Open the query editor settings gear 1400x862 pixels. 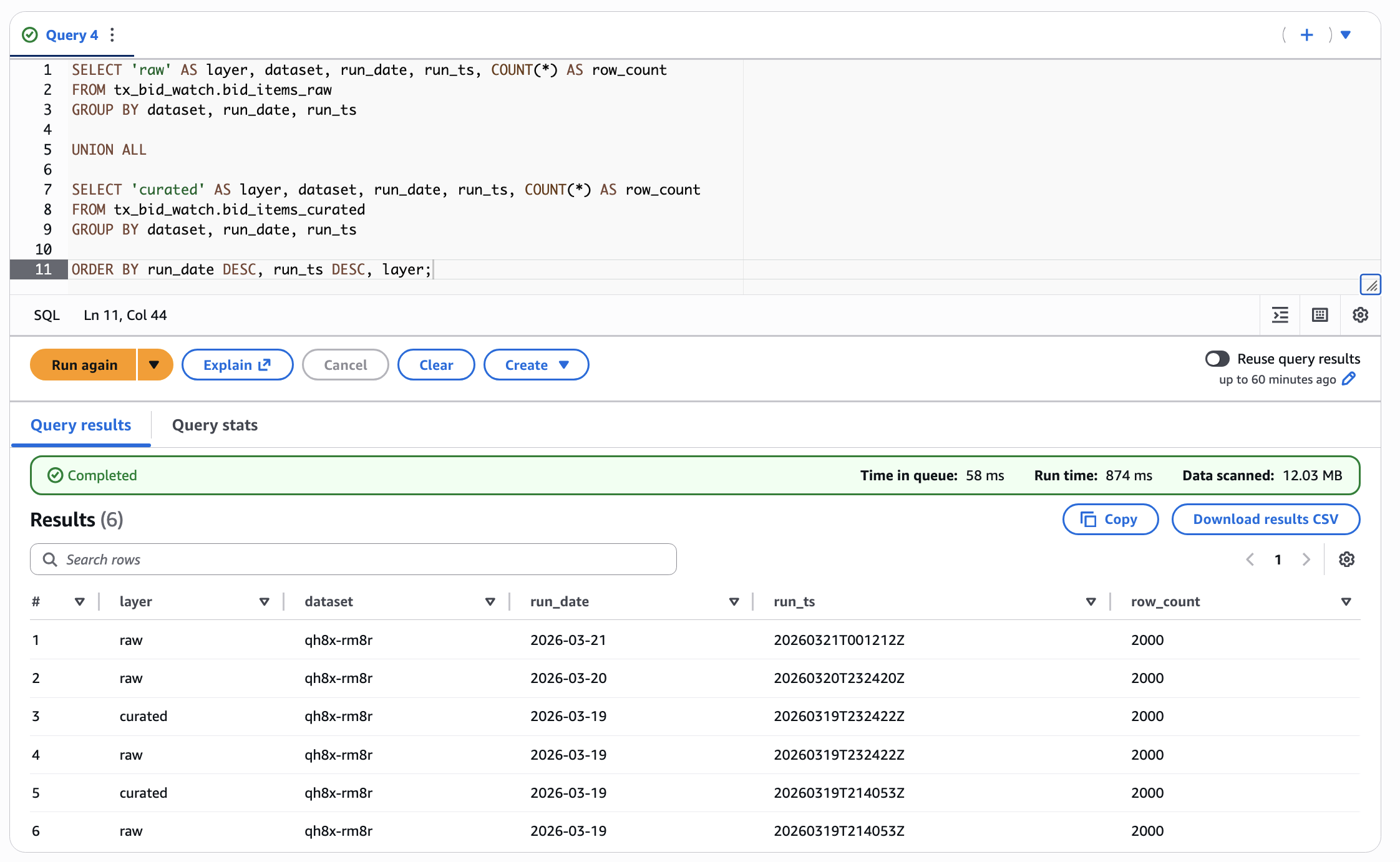(1360, 315)
